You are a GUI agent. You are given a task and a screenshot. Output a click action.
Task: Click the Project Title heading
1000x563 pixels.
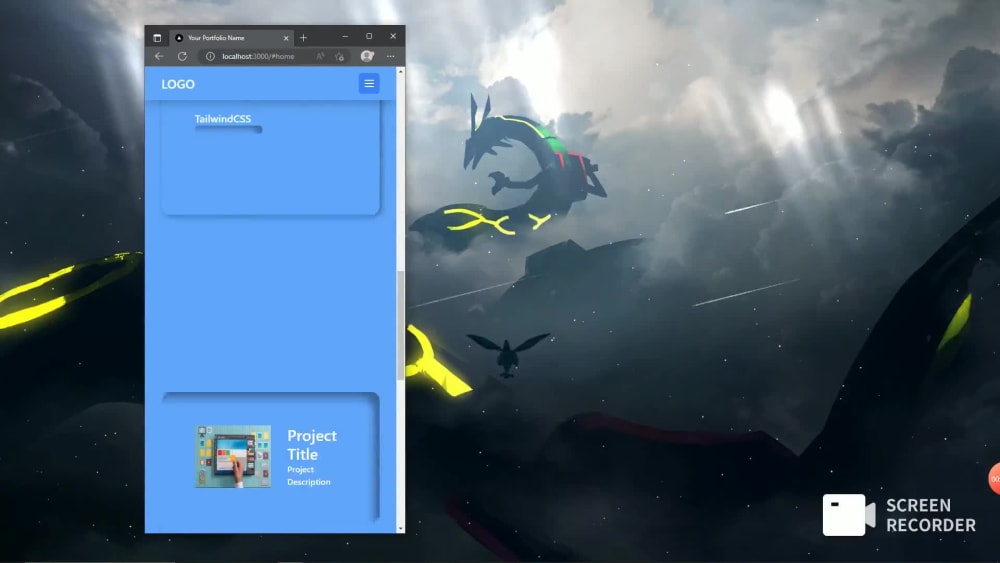coord(312,445)
